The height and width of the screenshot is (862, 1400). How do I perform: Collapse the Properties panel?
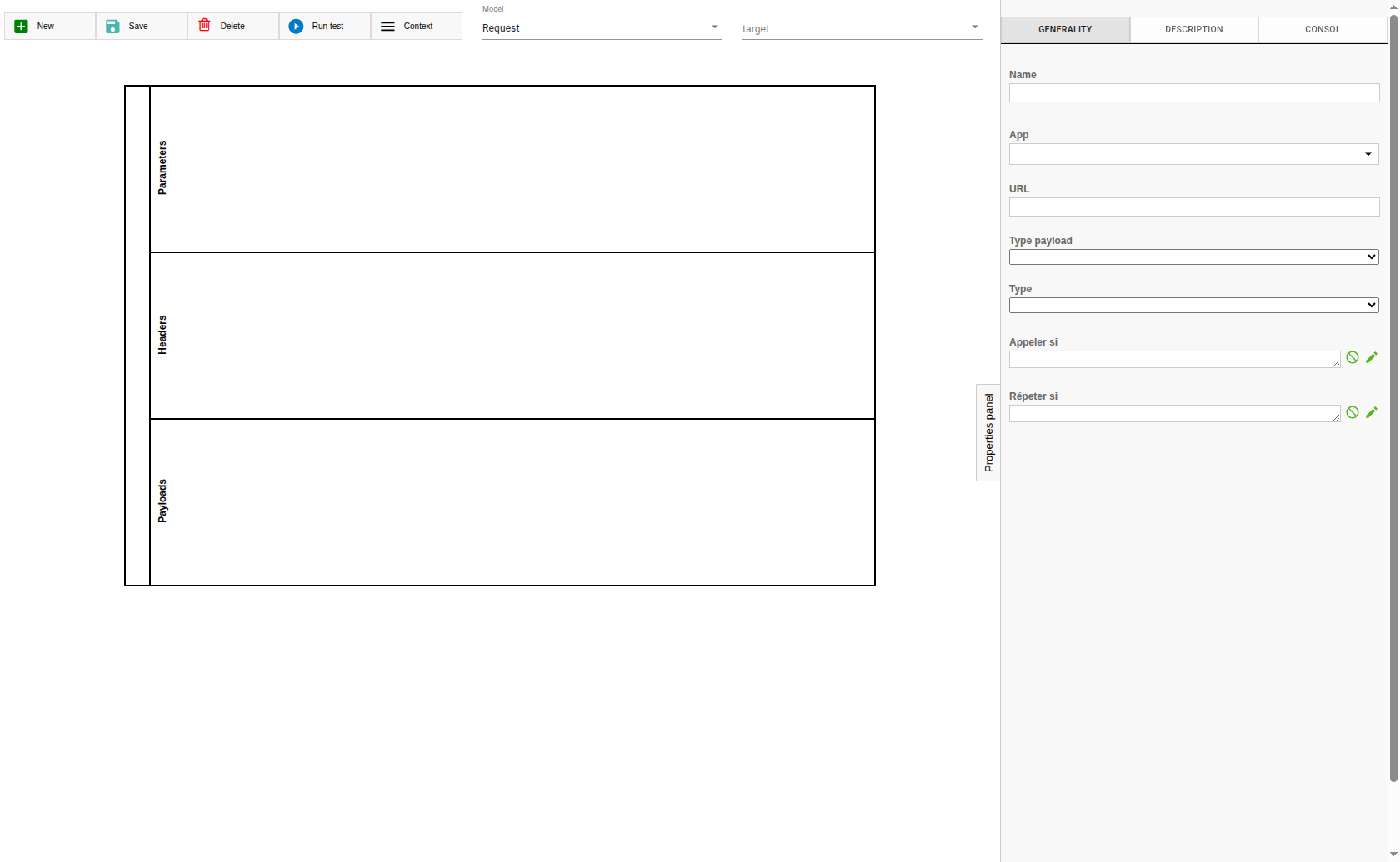click(x=988, y=431)
